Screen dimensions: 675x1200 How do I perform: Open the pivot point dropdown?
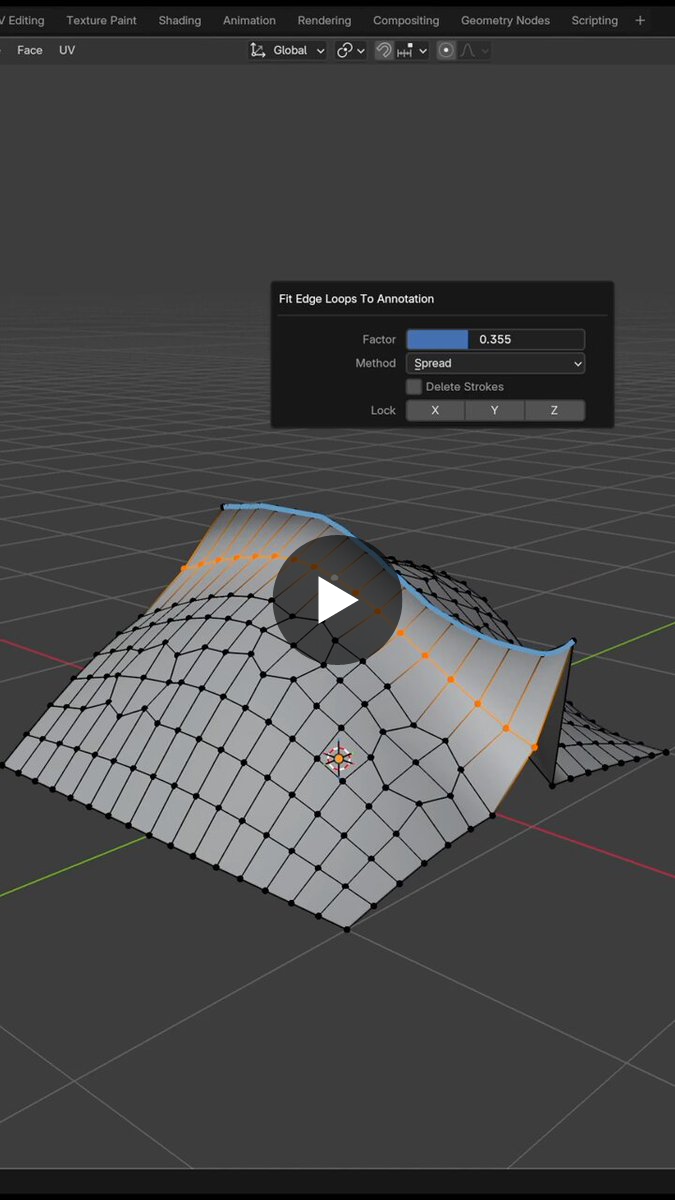351,50
